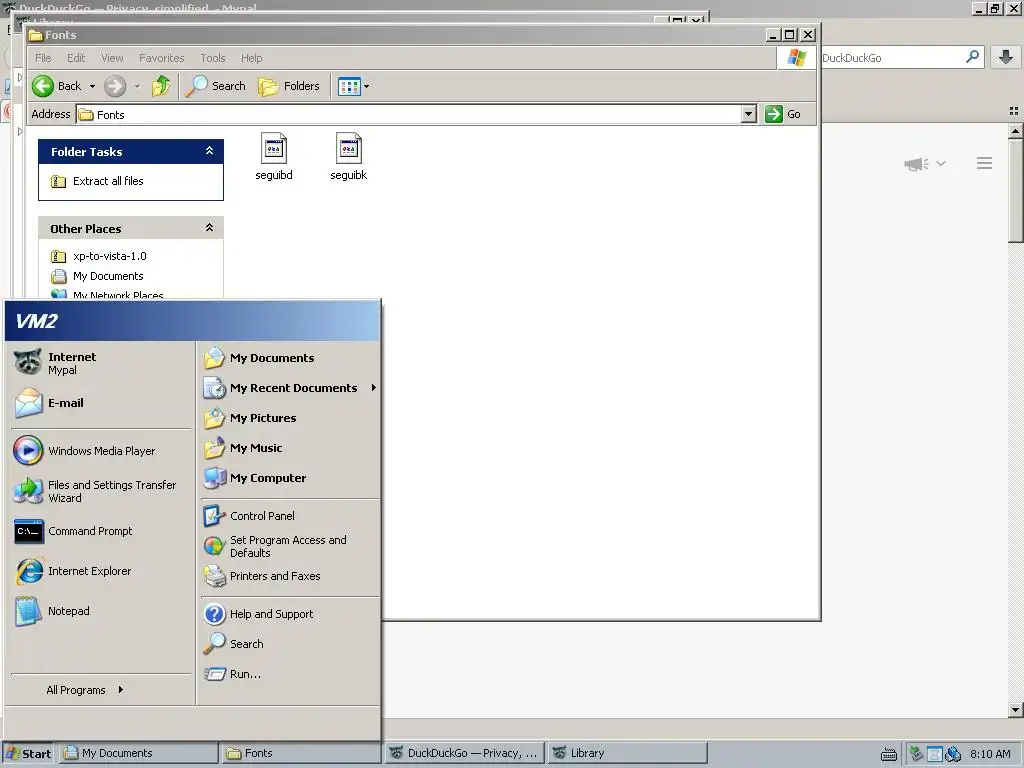Click the Go button
1024x768 pixels.
coord(783,114)
